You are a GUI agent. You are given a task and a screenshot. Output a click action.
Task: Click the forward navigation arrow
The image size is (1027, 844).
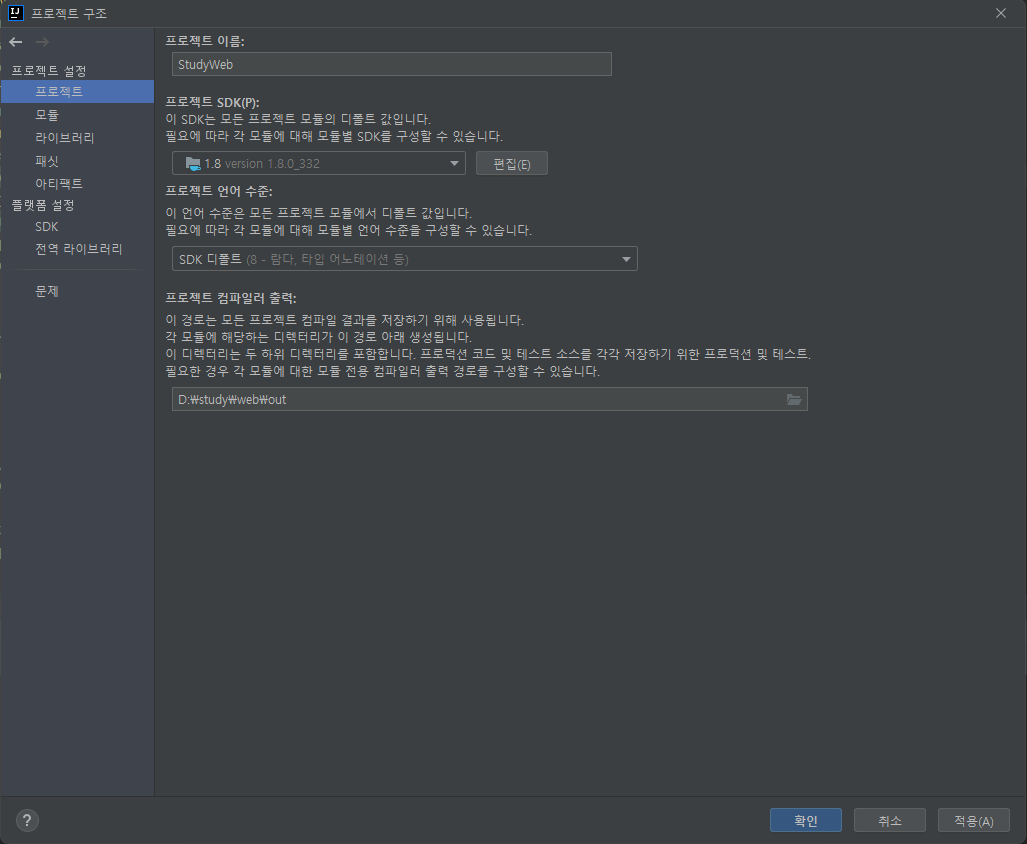(x=43, y=42)
